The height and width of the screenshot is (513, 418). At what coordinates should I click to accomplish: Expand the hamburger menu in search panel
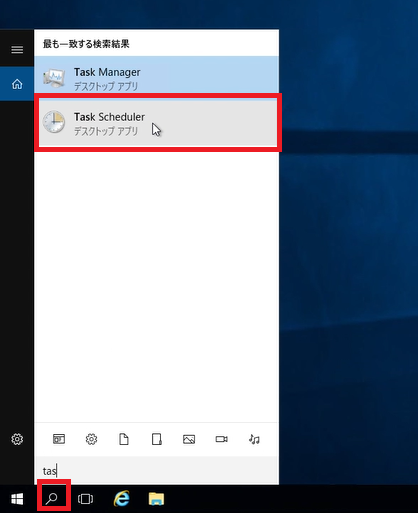(x=17, y=50)
